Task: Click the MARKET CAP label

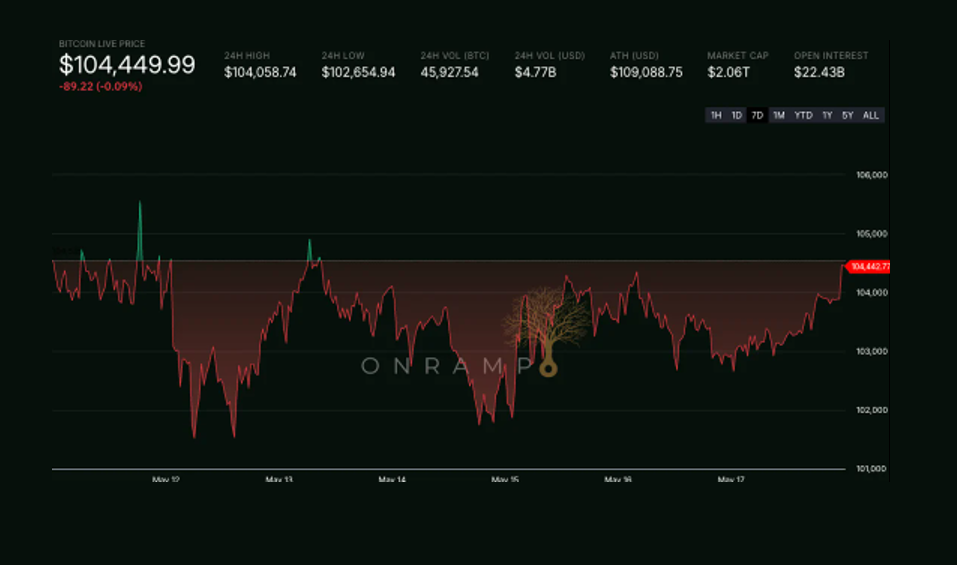Action: point(738,56)
